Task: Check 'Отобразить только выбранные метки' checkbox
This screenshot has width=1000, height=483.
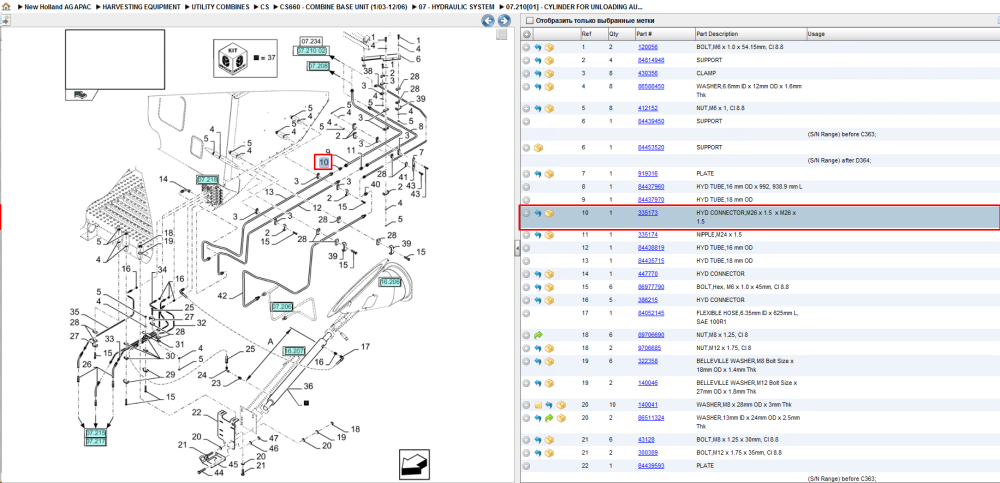Action: click(x=529, y=21)
